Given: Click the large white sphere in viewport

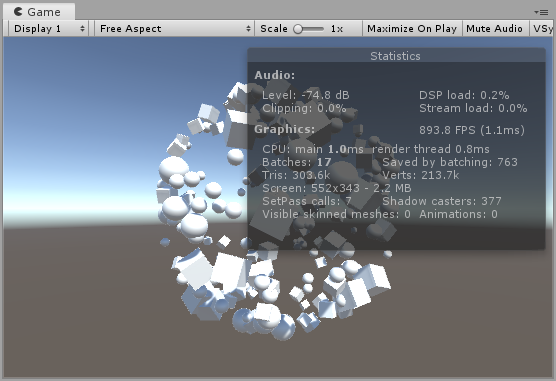Looking at the screenshot, I should click(174, 169).
